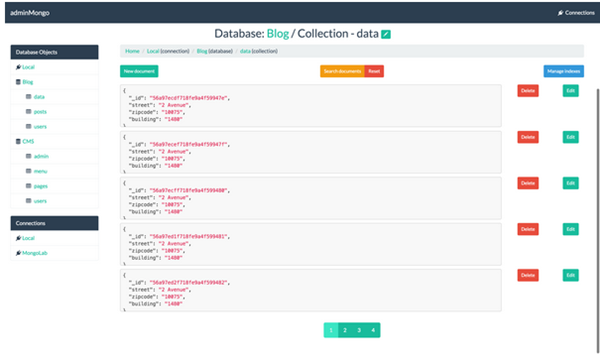Click the database icon beside Blog
600x360 pixels.
[18, 82]
